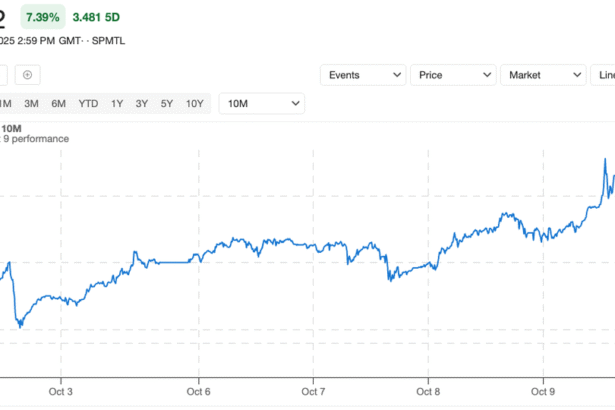The height and width of the screenshot is (410, 615).
Task: Click the Oct 6 axis label
Action: pyautogui.click(x=198, y=393)
